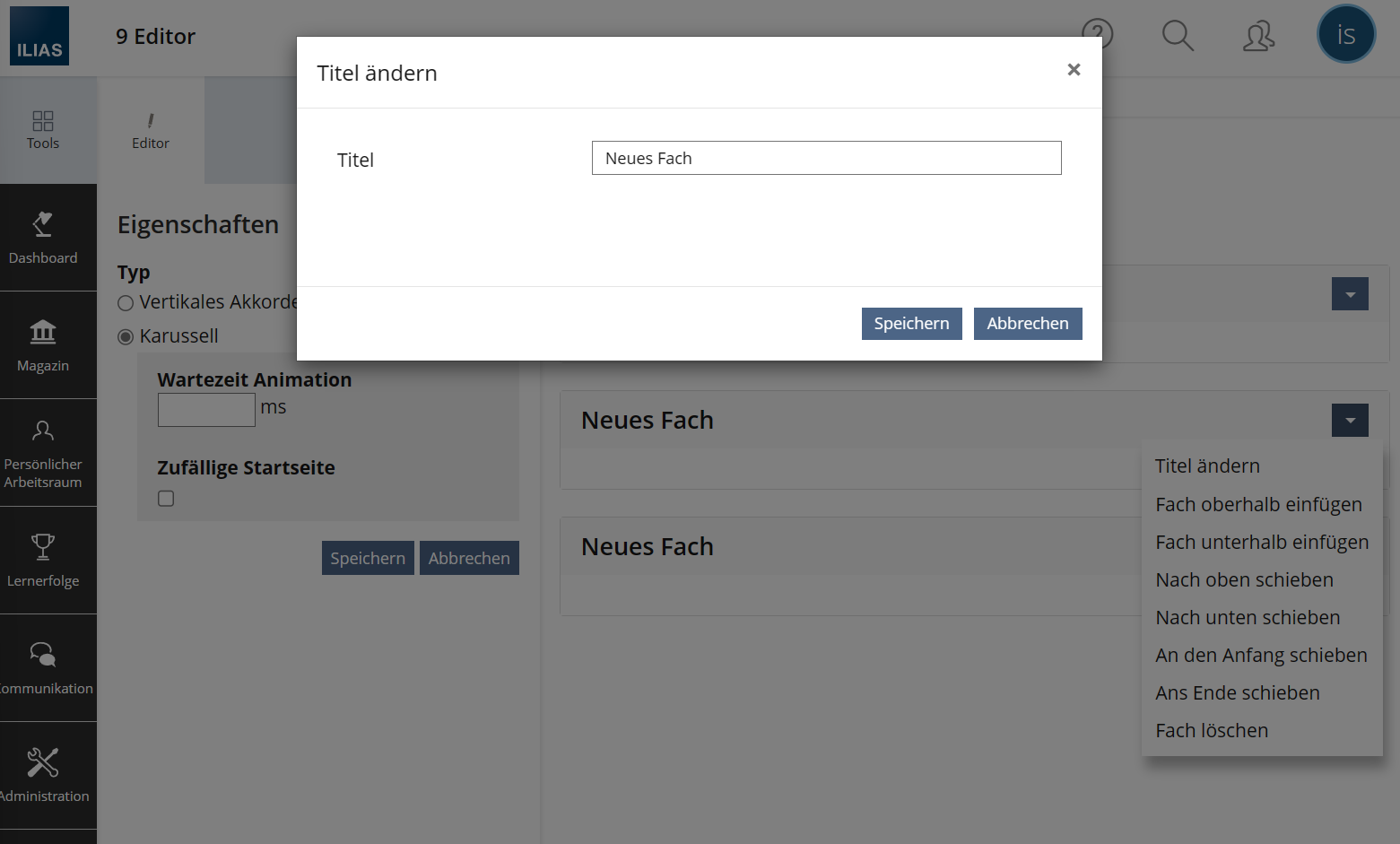Click Abbrechen in the Titel ändern dialog
Viewport: 1400px width, 844px height.
(1028, 324)
